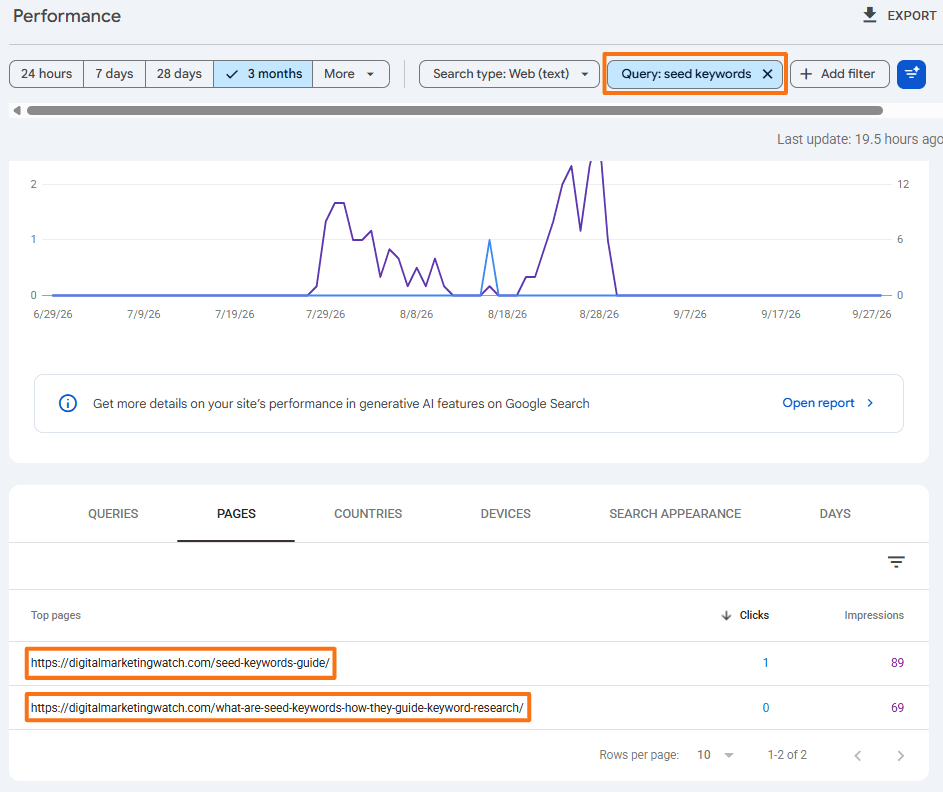Viewport: 943px width, 792px height.
Task: Switch to the QUERIES tab
Action: [113, 514]
